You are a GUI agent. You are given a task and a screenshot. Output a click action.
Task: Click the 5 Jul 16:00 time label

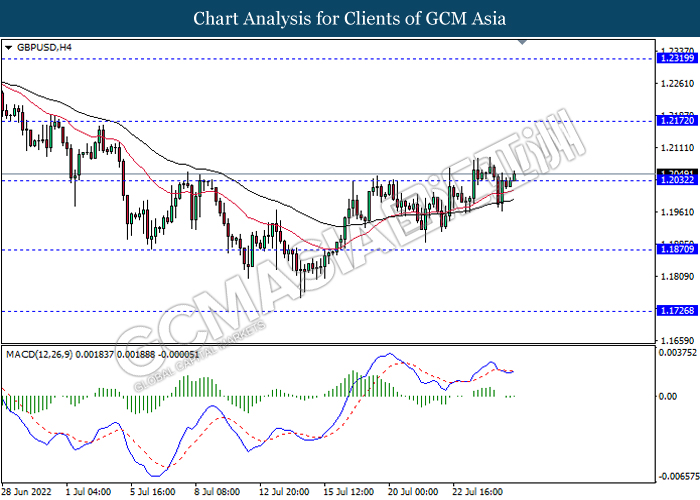point(153,492)
